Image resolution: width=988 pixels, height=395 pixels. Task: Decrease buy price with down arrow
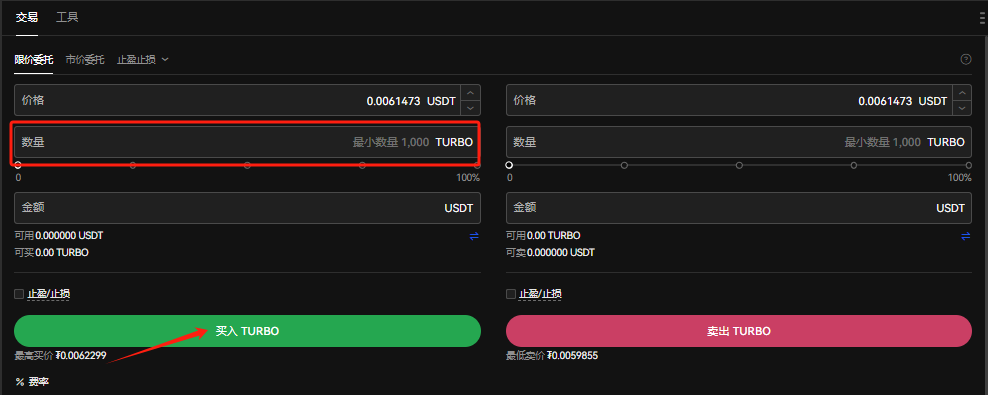pos(471,108)
